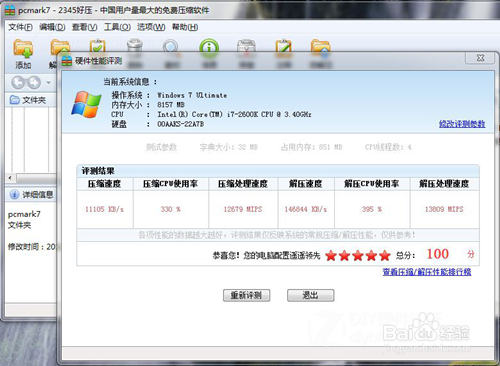Click the 00AAKS-22A7B hard disk value
The image size is (500, 366).
[x=180, y=124]
